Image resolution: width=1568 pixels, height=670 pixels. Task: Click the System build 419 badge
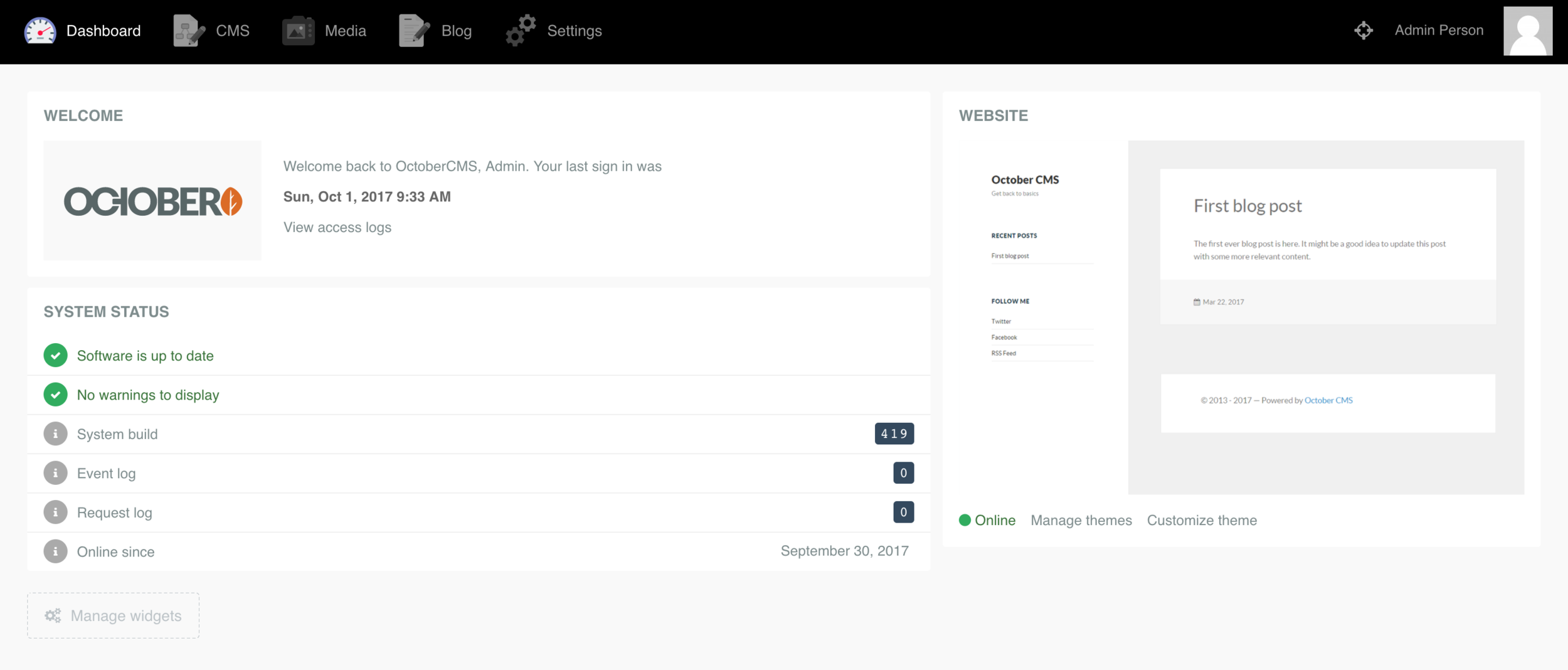[x=894, y=433]
